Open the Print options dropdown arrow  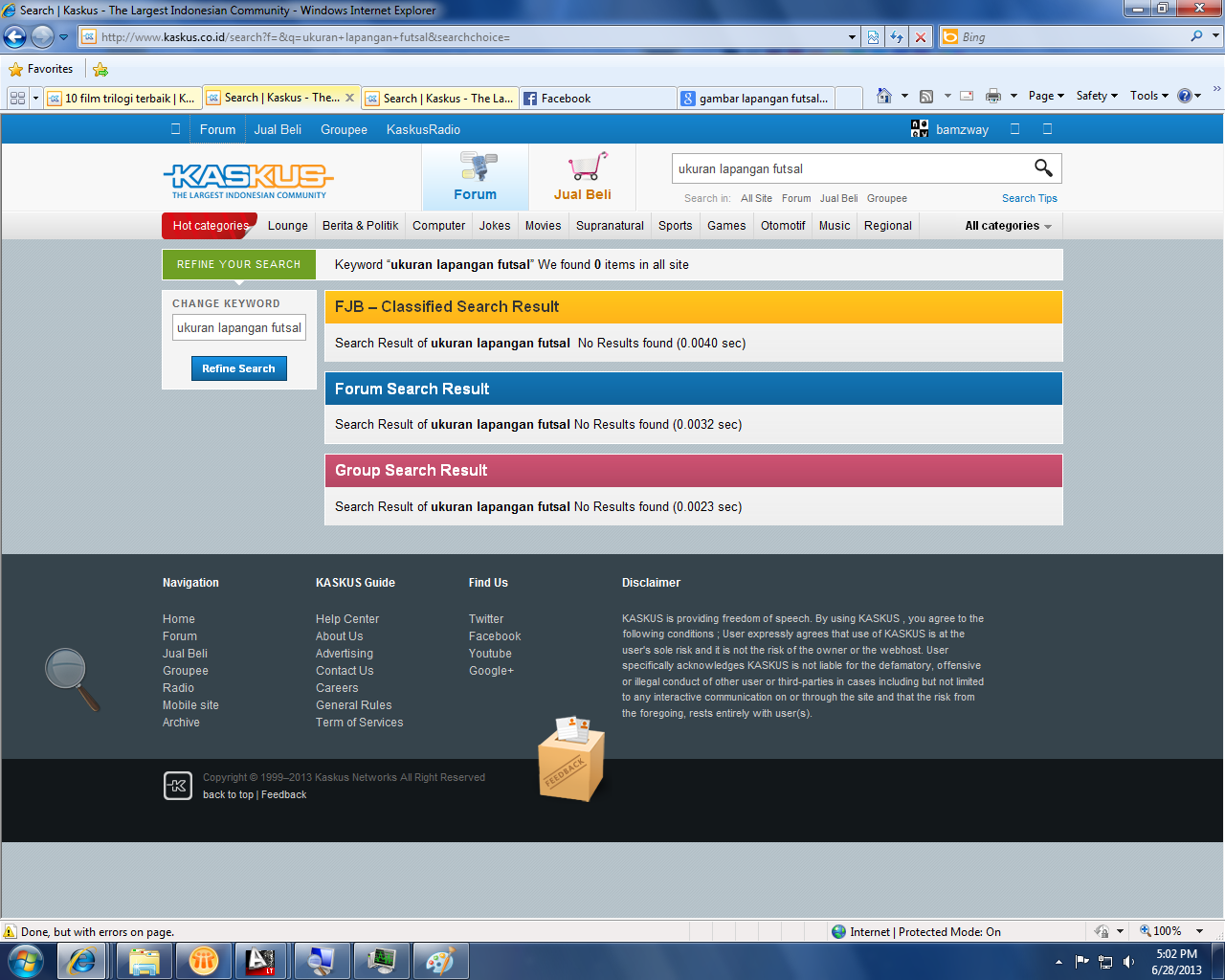point(1013,96)
